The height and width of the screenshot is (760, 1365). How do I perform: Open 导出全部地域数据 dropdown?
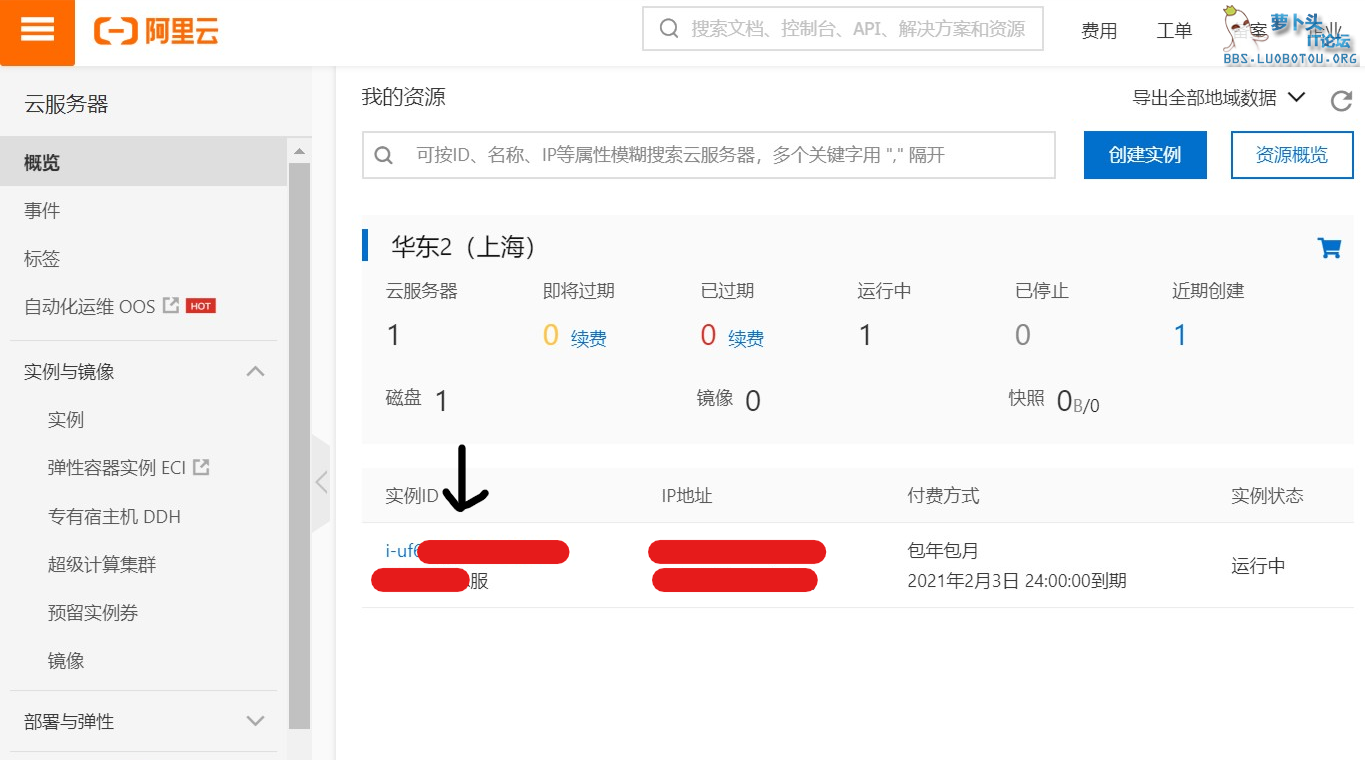[1218, 98]
